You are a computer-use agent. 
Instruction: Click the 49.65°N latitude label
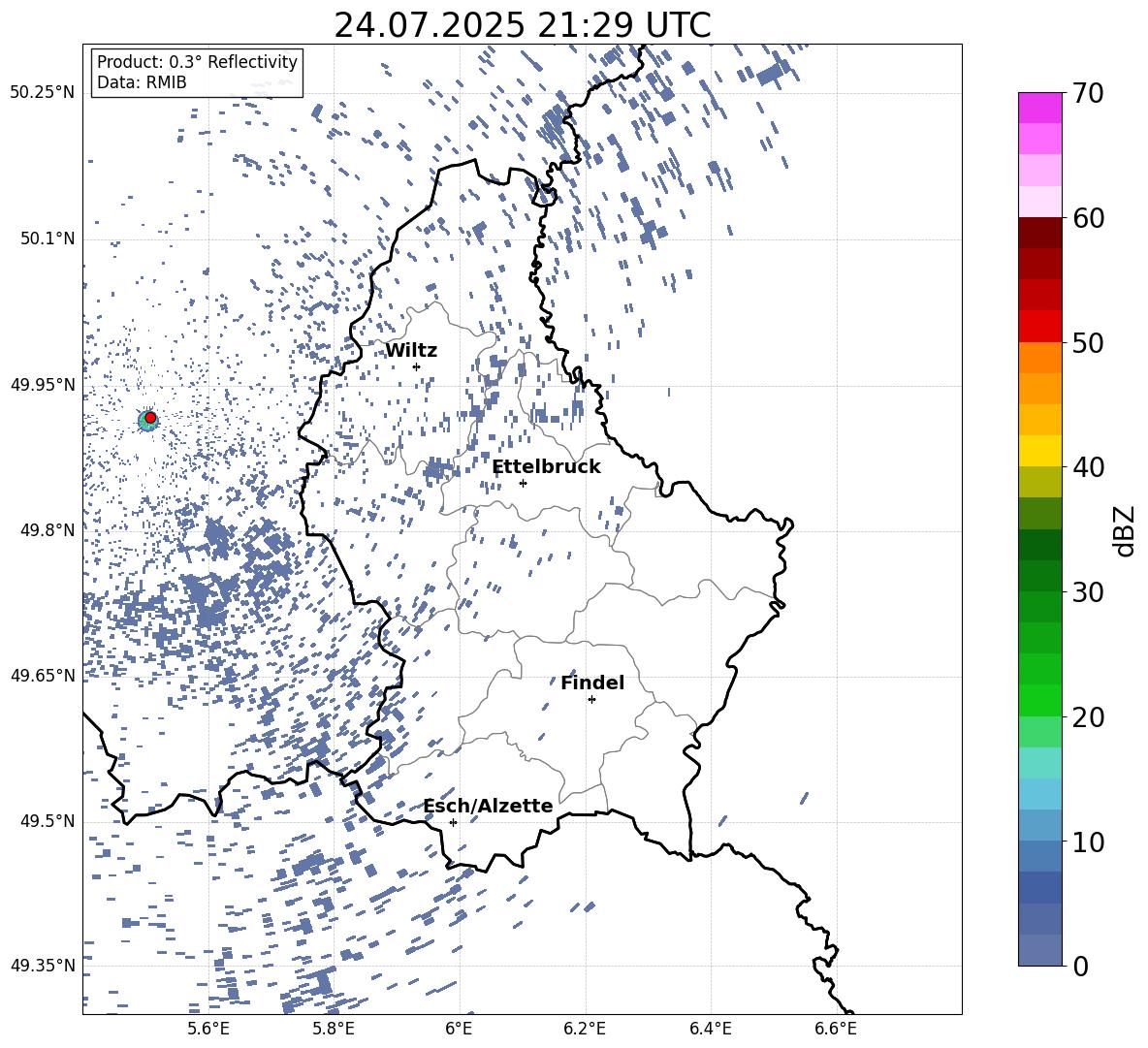pos(43,675)
